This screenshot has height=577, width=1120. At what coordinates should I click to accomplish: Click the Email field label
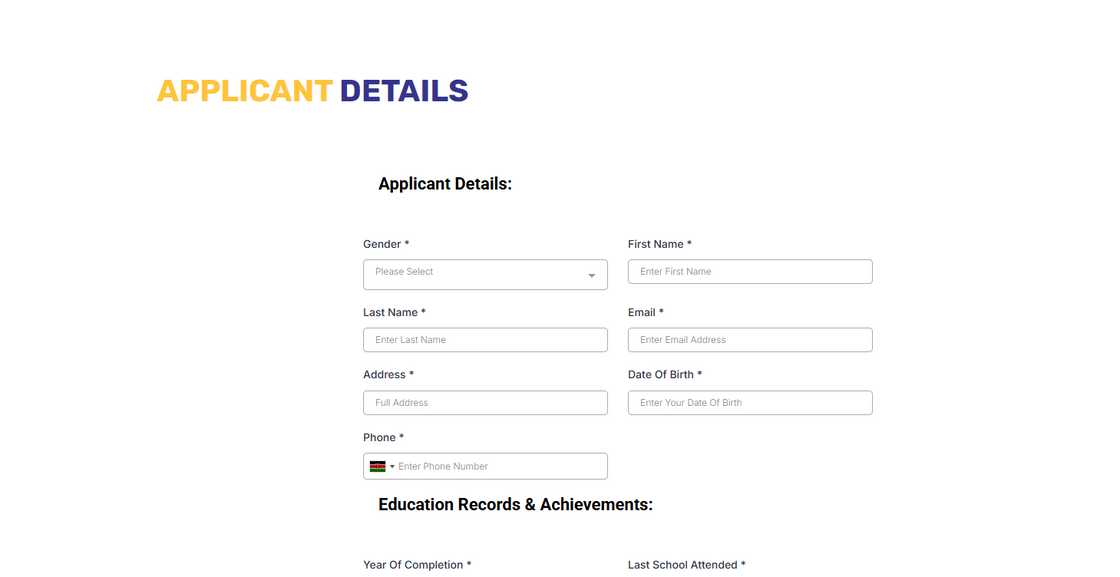click(x=642, y=311)
